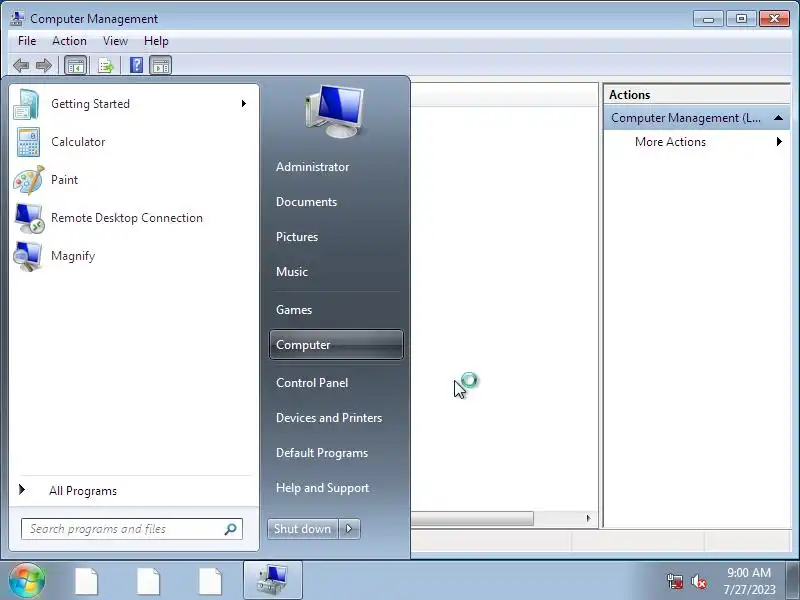Click the muted volume tray icon
This screenshot has width=800, height=600.
[x=698, y=581]
